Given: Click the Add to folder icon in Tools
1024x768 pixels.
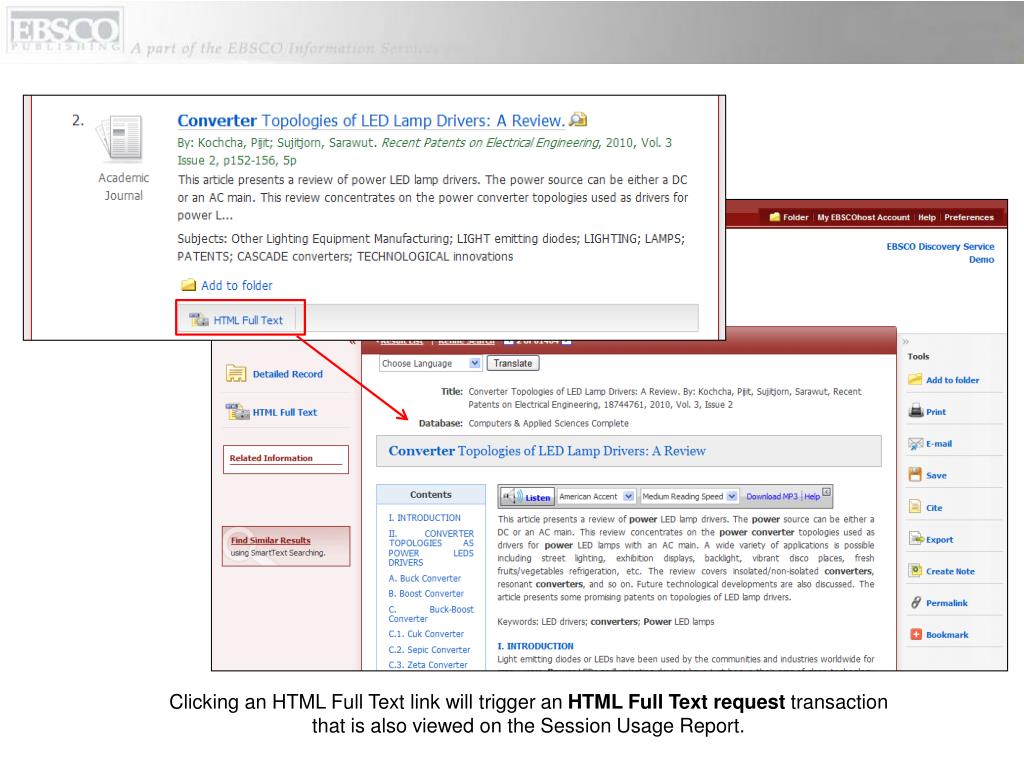Looking at the screenshot, I should pos(915,379).
